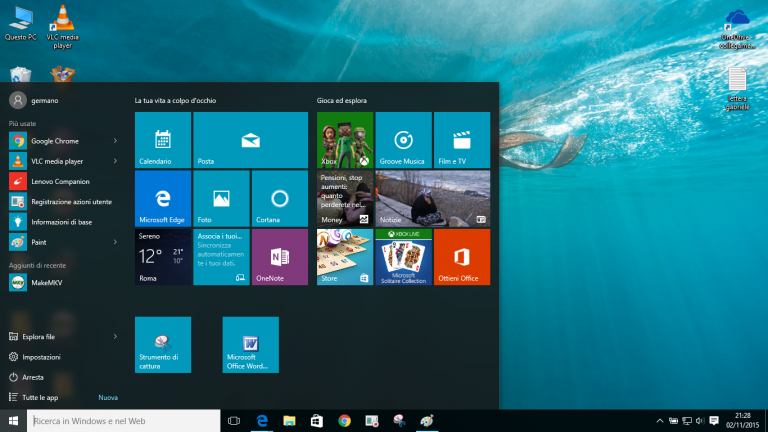
Task: Launch the Microsoft Edge tile
Action: 162,198
